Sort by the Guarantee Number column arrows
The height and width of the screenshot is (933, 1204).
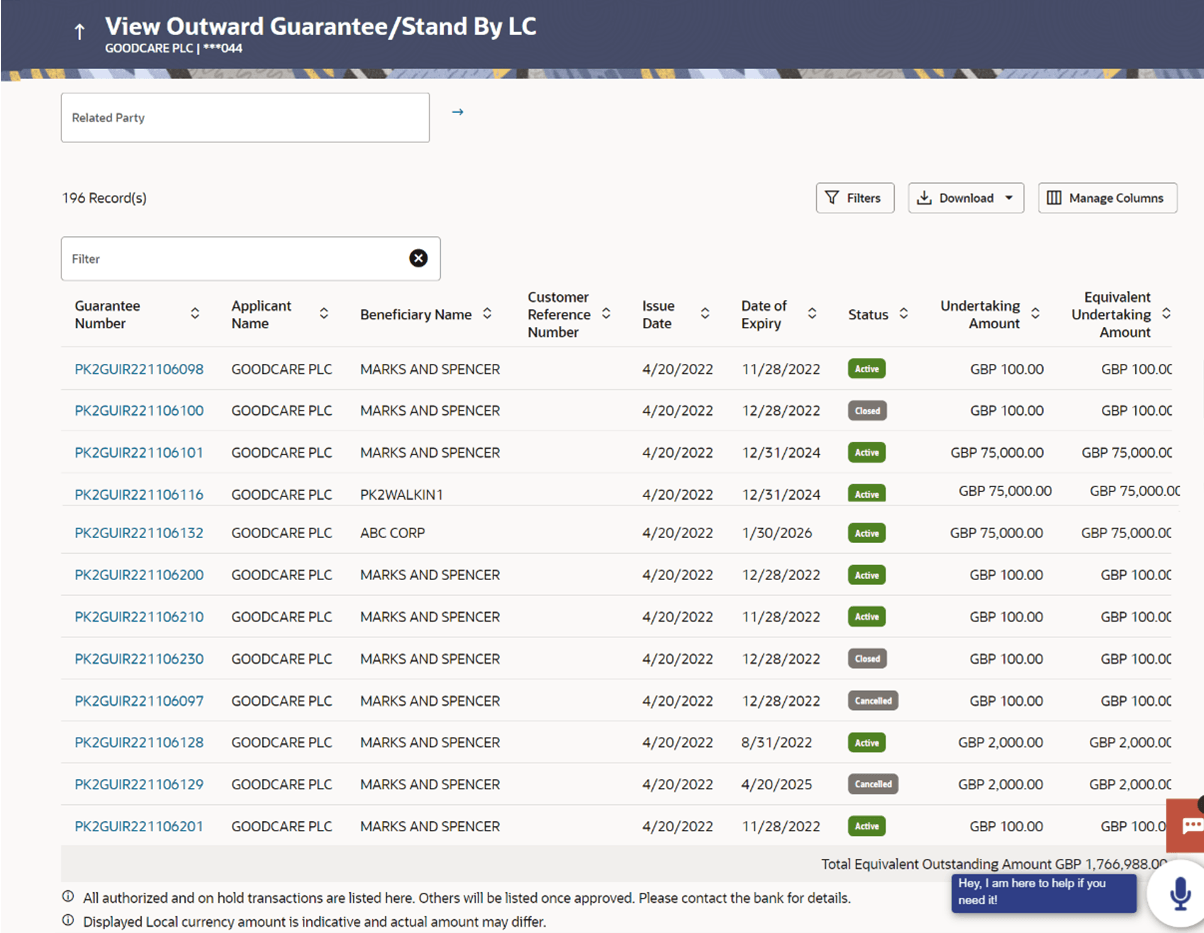[x=195, y=314]
